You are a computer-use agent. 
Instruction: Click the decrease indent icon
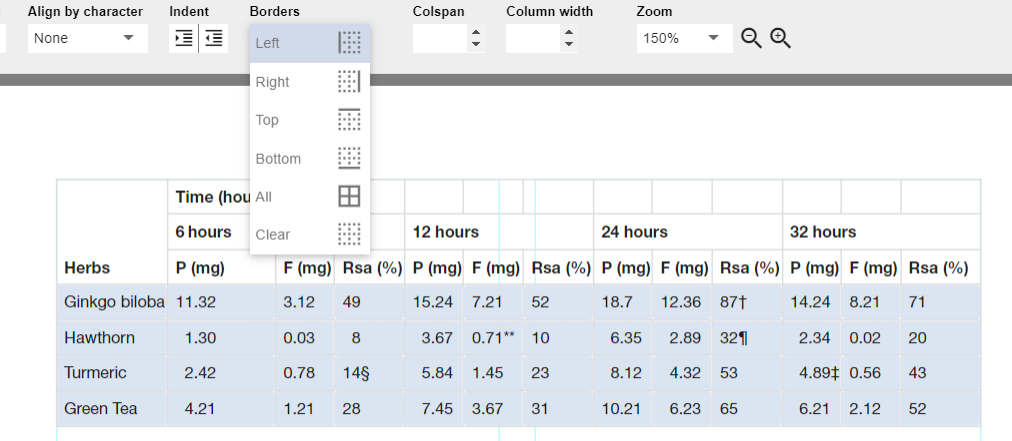[x=214, y=38]
